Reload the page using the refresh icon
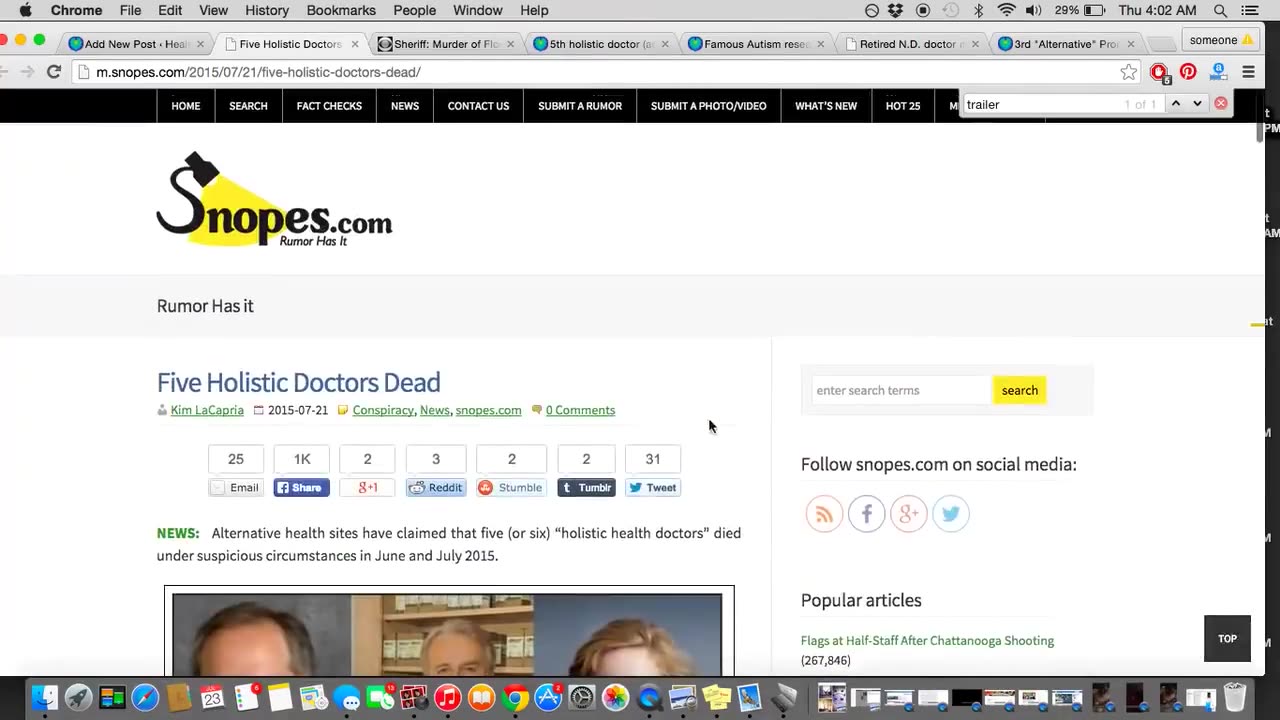 point(54,72)
